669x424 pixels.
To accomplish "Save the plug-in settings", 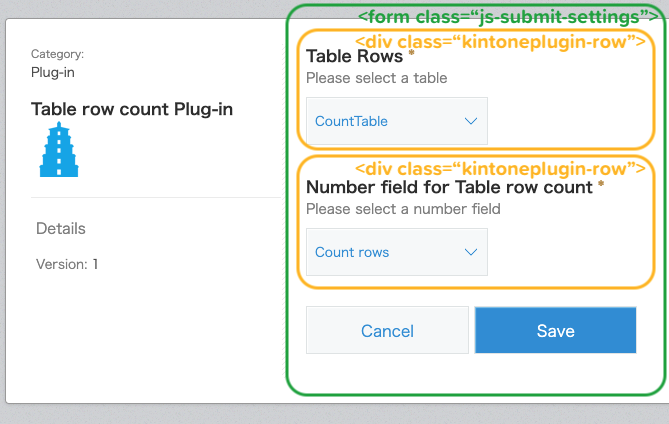I will click(555, 331).
